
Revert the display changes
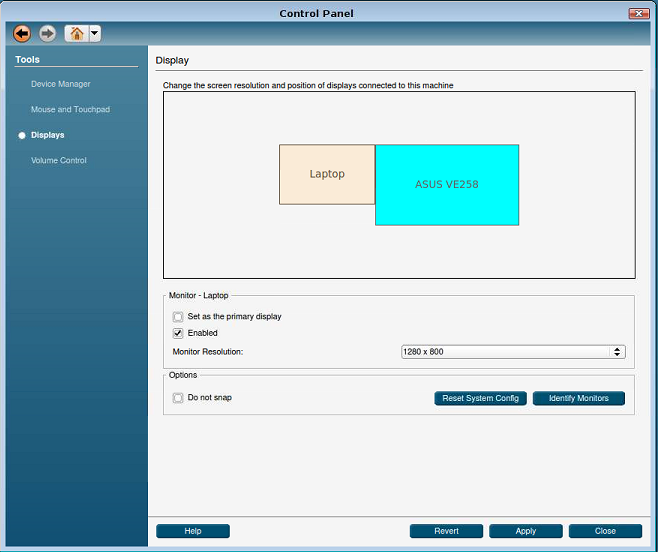[x=446, y=531]
